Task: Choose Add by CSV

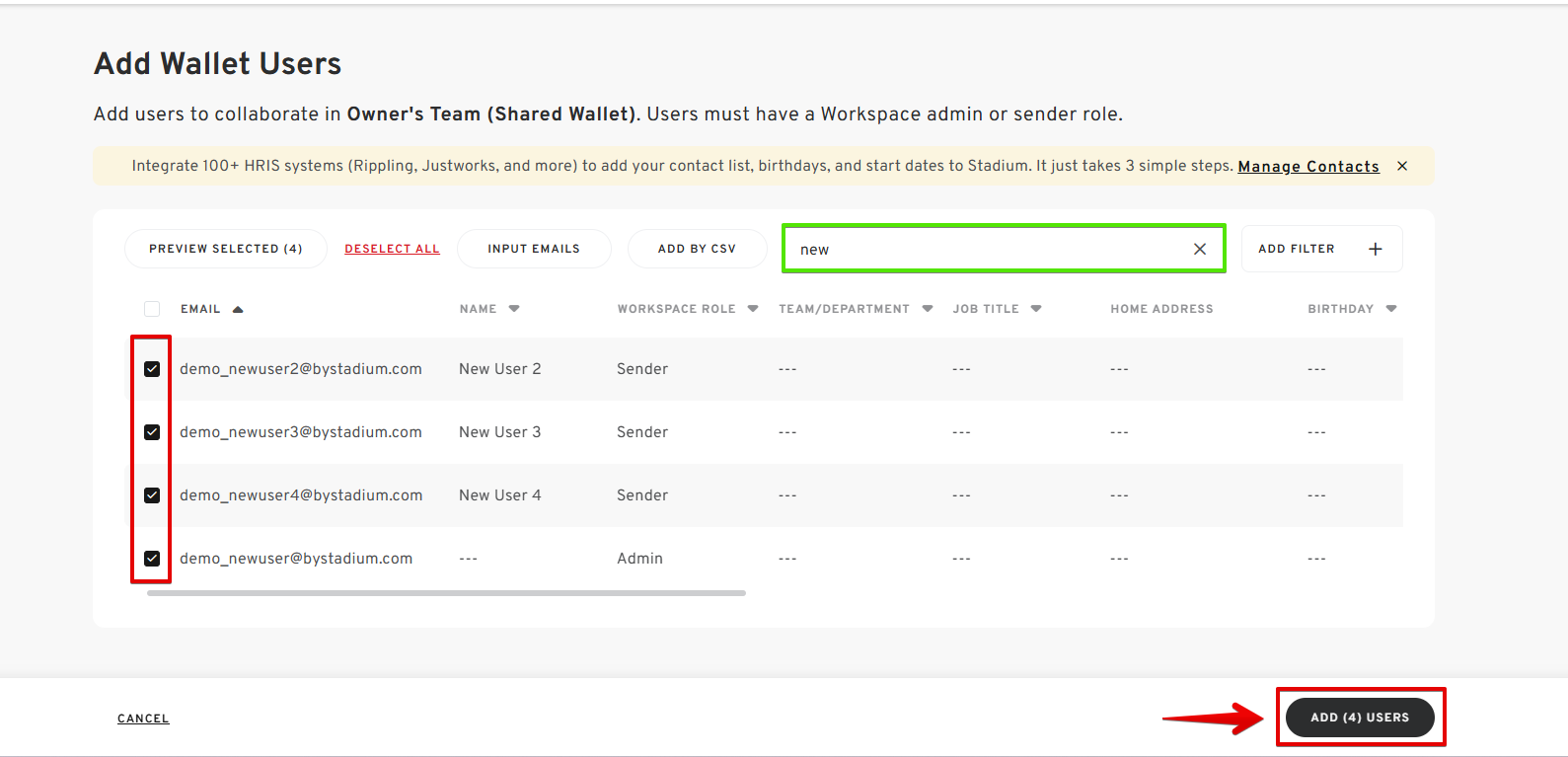Action: coord(697,249)
